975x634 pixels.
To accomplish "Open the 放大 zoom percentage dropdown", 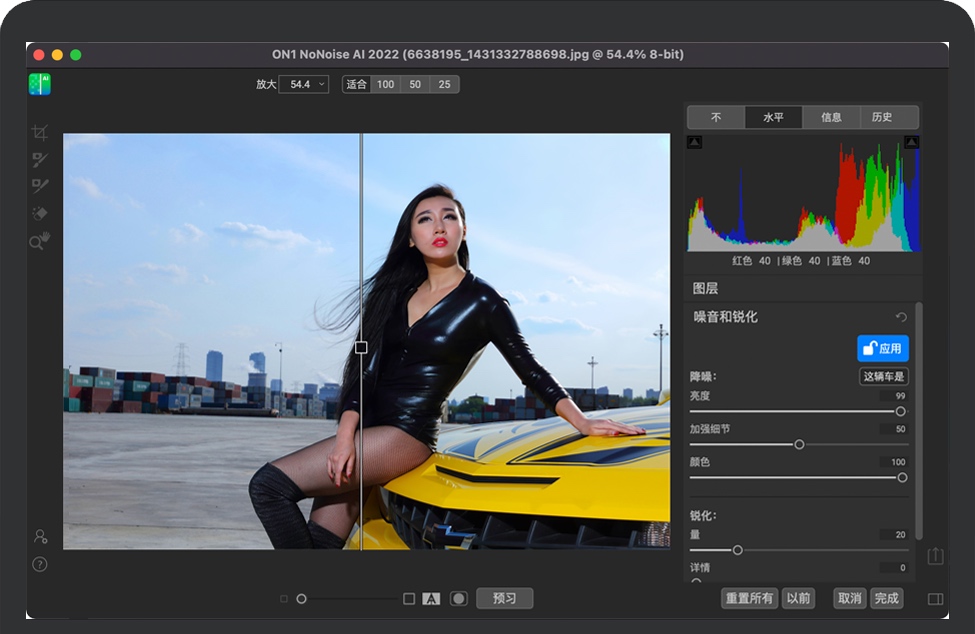I will point(304,85).
